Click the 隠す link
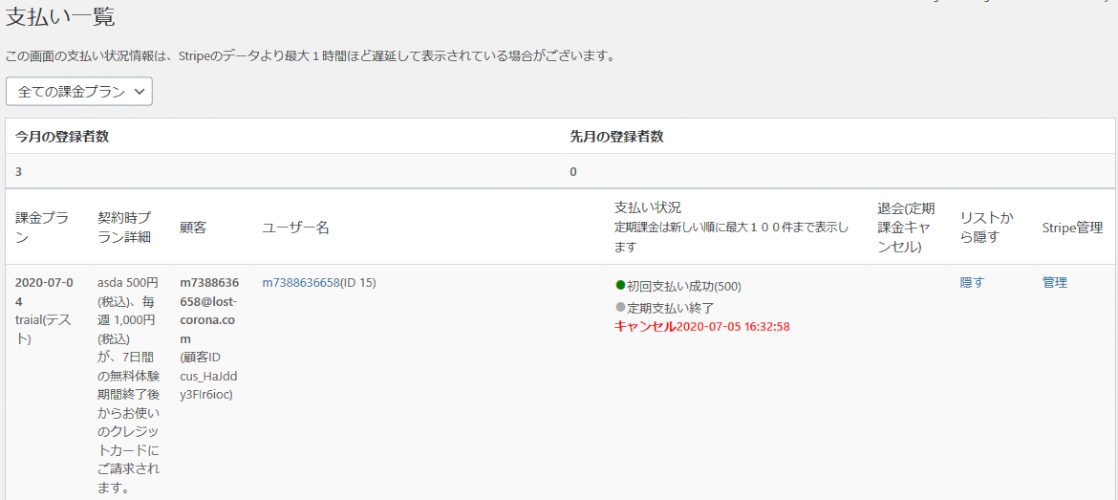Image resolution: width=1118 pixels, height=500 pixels. pos(972,282)
